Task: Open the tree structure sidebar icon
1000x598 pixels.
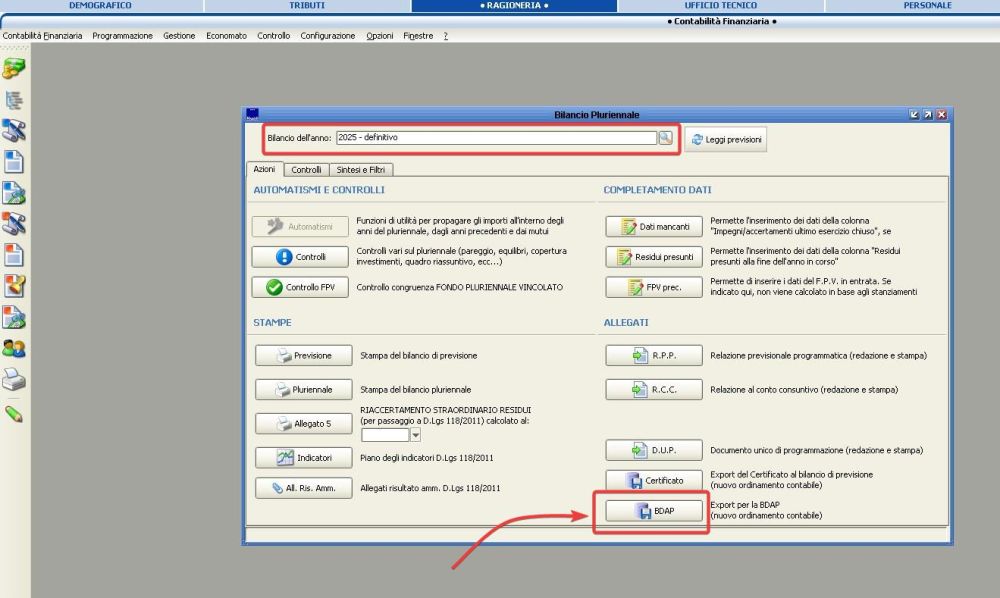Action: pos(14,100)
